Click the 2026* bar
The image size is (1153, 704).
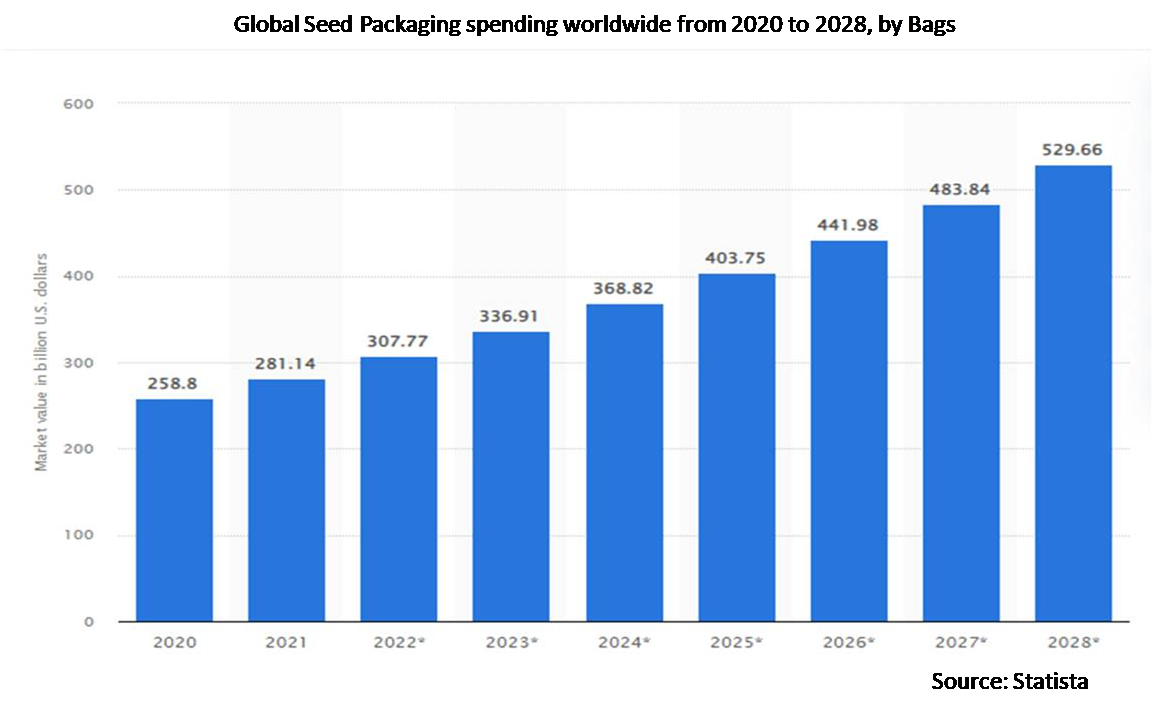click(x=849, y=431)
